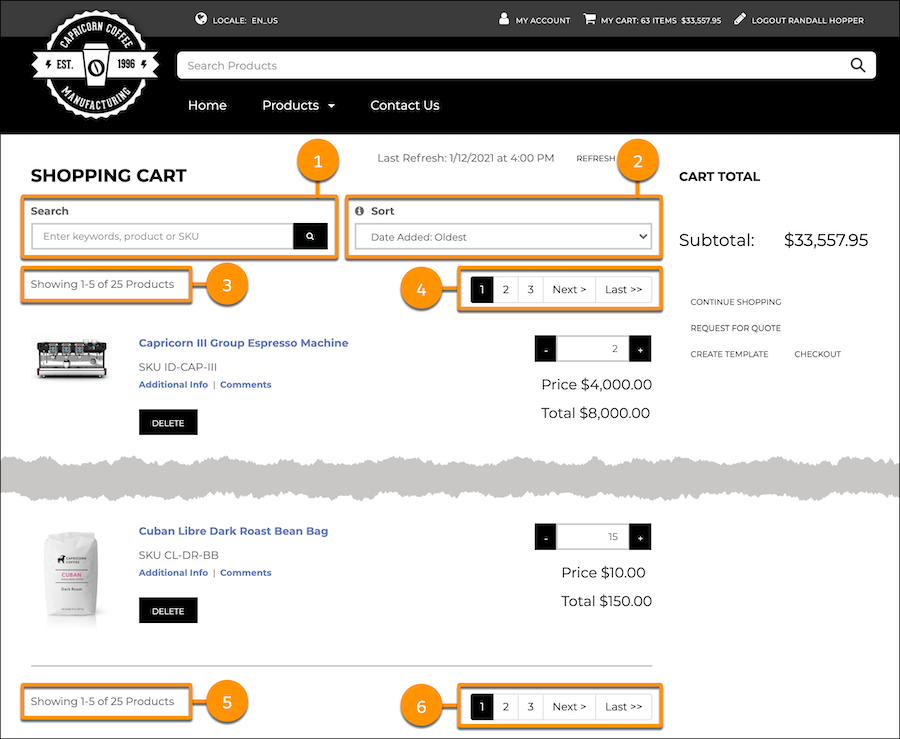Click the globe Locale icon
This screenshot has height=739, width=900.
point(203,19)
